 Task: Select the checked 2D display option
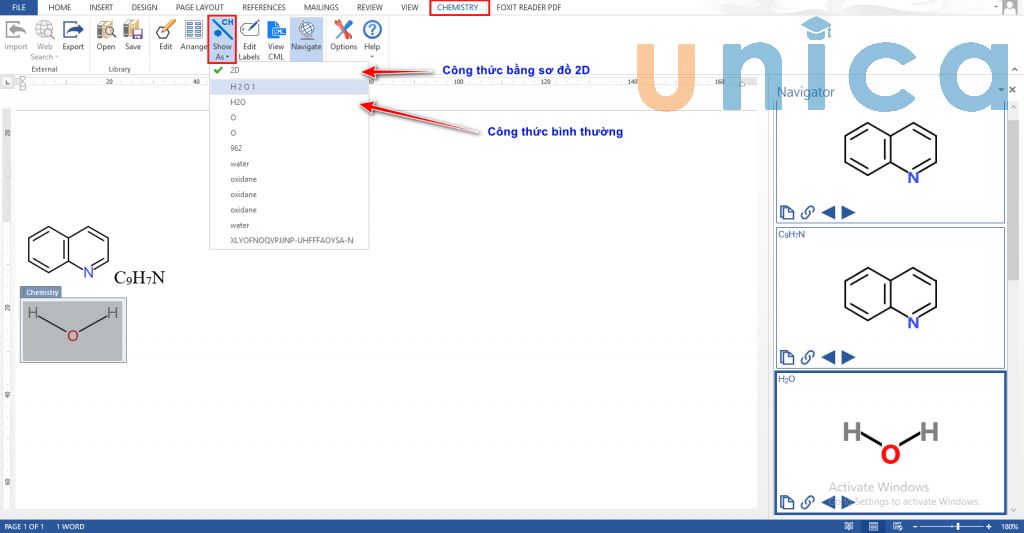click(289, 70)
